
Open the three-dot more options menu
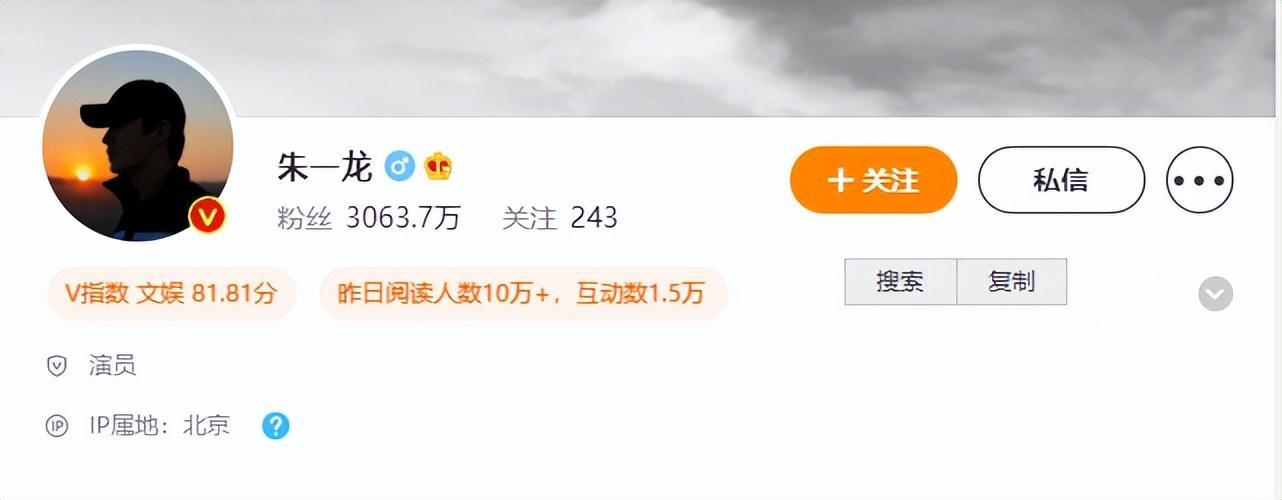pyautogui.click(x=1200, y=180)
